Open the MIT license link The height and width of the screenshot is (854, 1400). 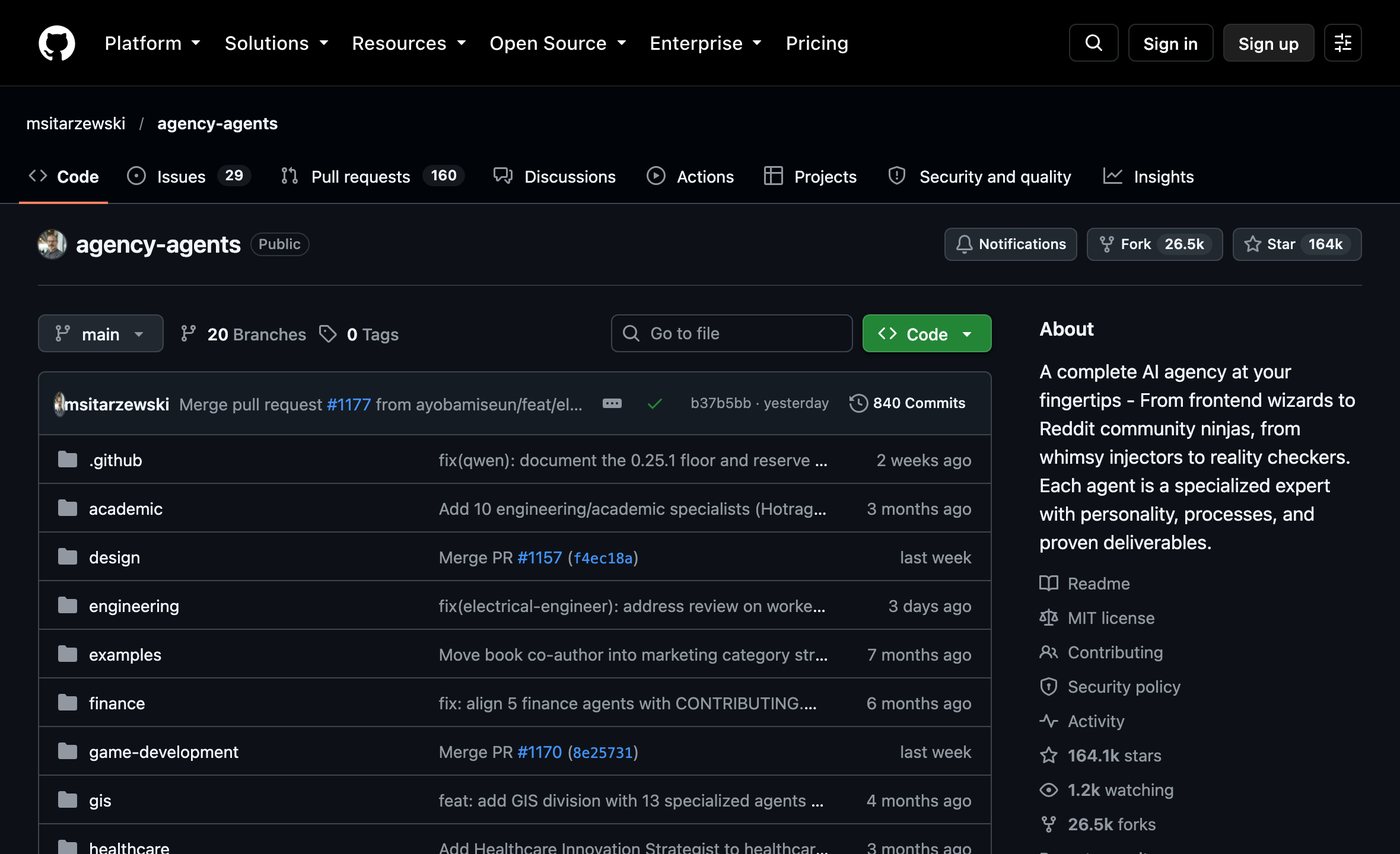pyautogui.click(x=1097, y=618)
